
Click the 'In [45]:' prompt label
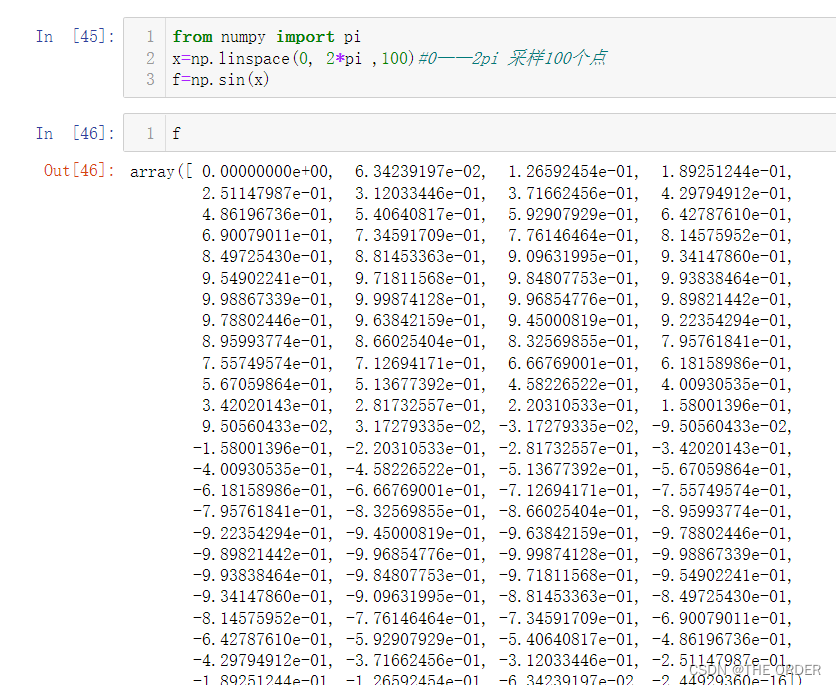tap(75, 37)
